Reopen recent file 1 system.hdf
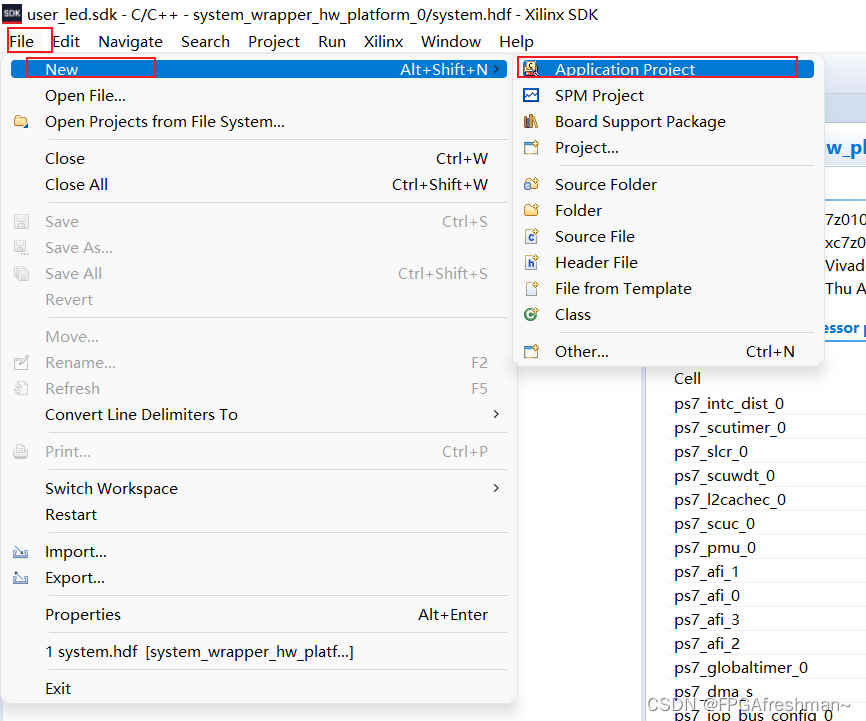 (x=258, y=651)
